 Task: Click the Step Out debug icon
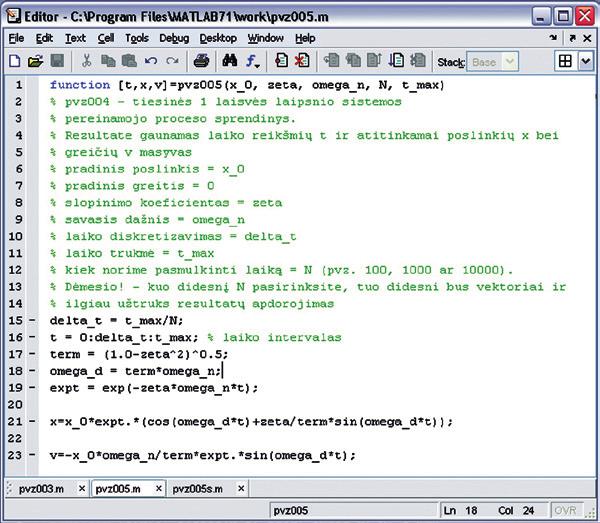pos(374,61)
